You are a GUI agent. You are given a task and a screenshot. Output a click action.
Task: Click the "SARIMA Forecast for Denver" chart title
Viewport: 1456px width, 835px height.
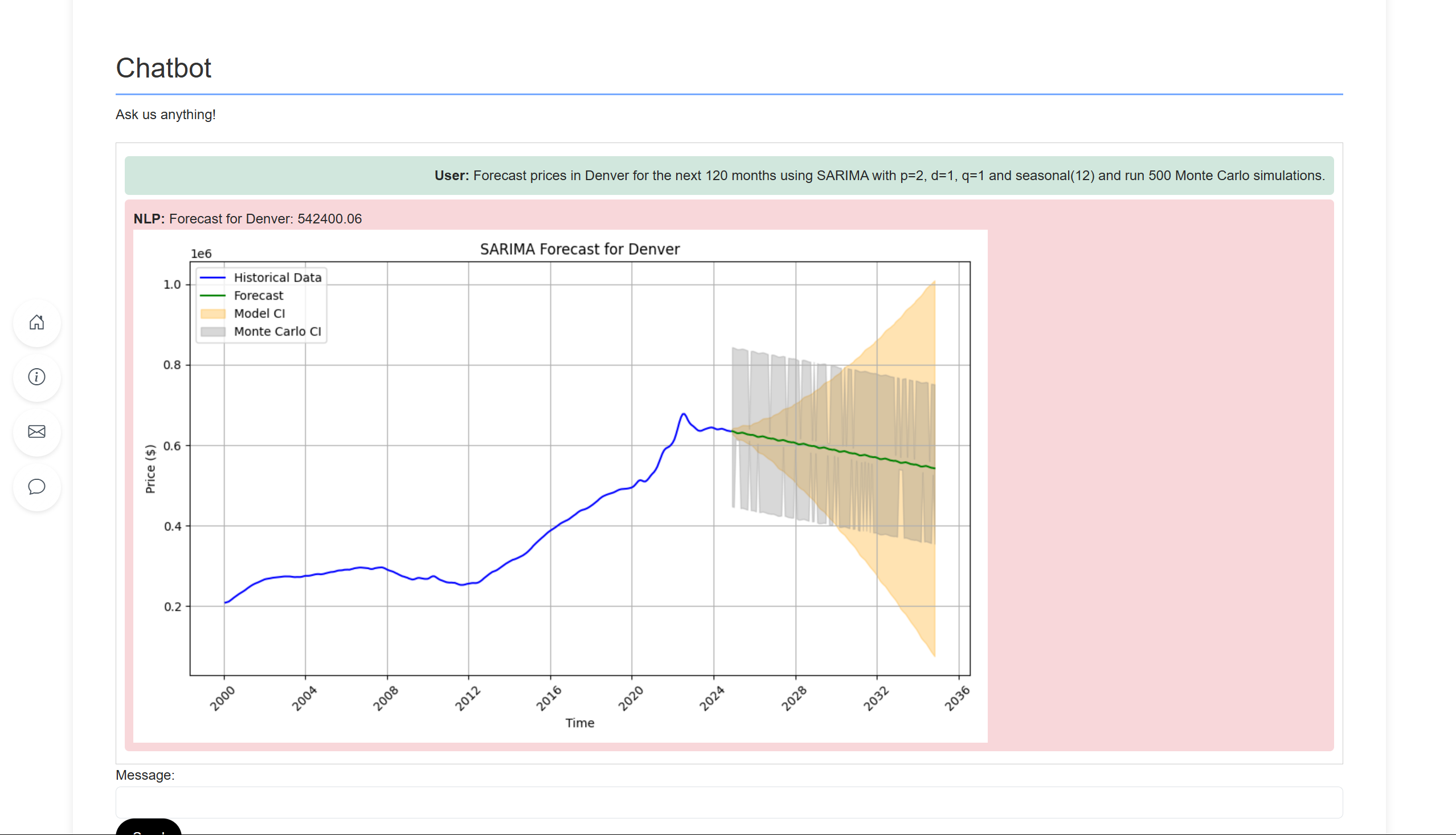tap(579, 250)
